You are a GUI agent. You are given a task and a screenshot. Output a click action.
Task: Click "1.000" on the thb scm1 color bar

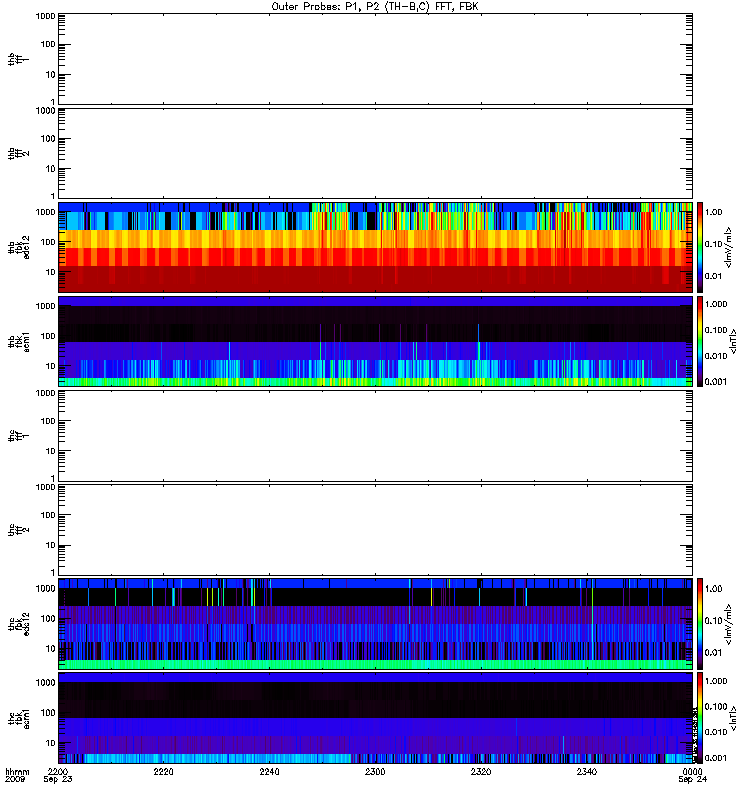pyautogui.click(x=716, y=304)
